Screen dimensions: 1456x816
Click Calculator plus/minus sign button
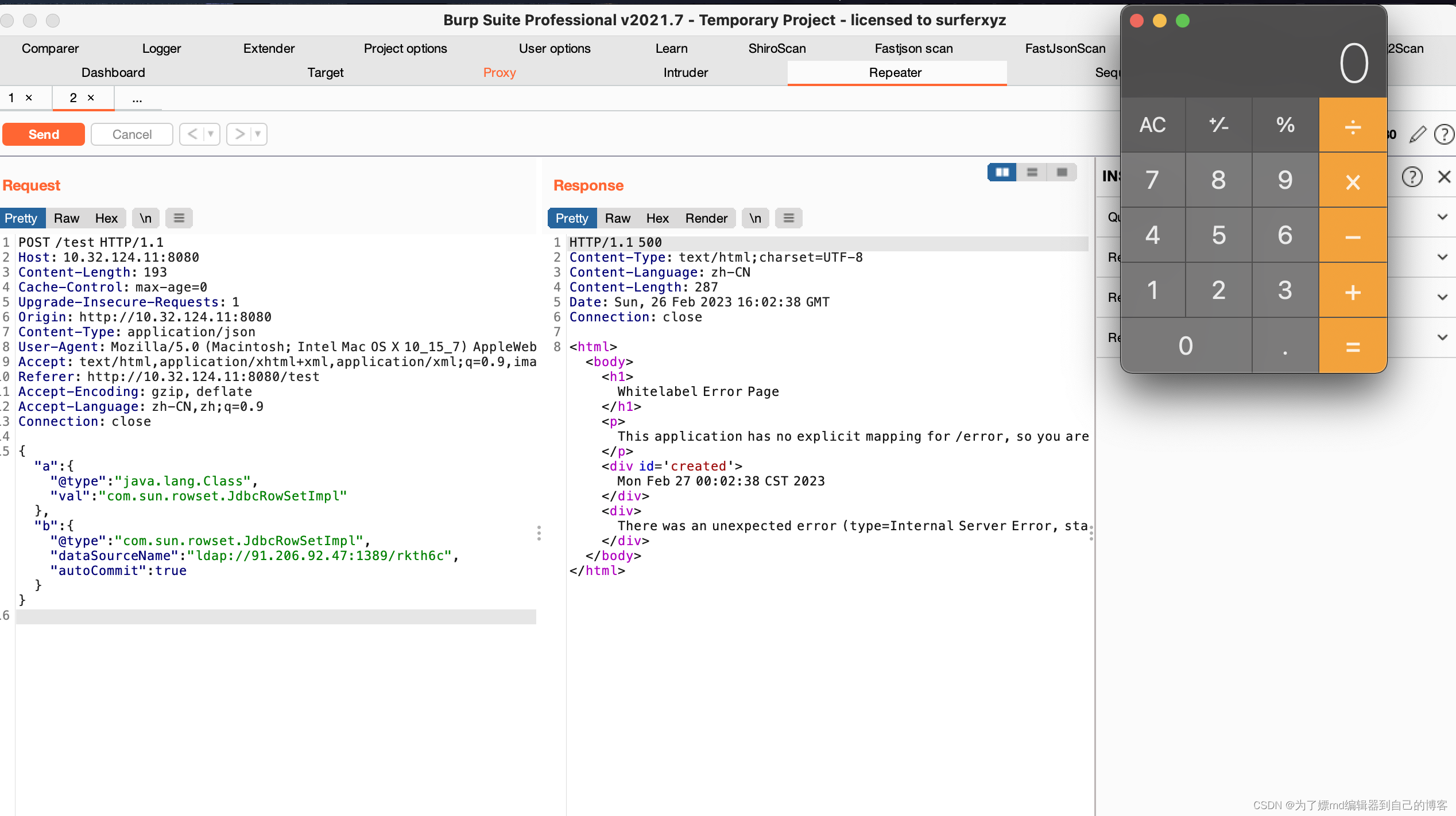pyautogui.click(x=1219, y=125)
